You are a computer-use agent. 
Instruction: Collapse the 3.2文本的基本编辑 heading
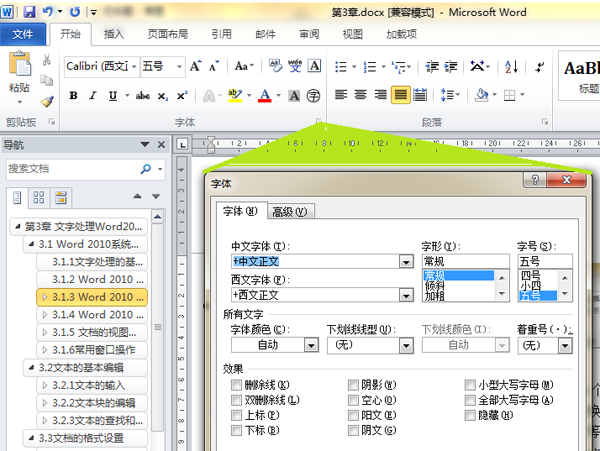coord(31,368)
